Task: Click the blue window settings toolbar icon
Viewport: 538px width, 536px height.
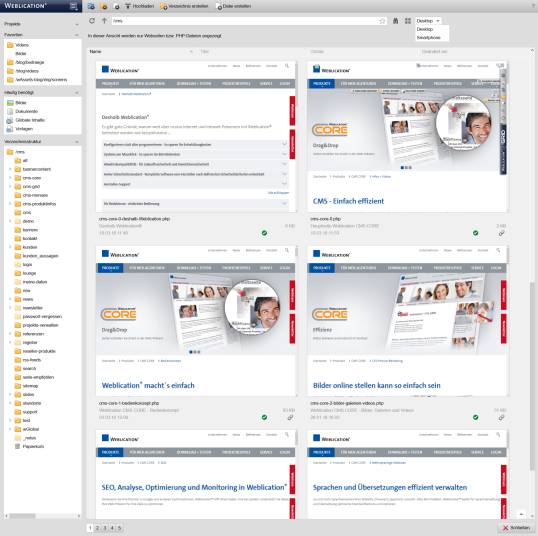Action: [91, 6]
